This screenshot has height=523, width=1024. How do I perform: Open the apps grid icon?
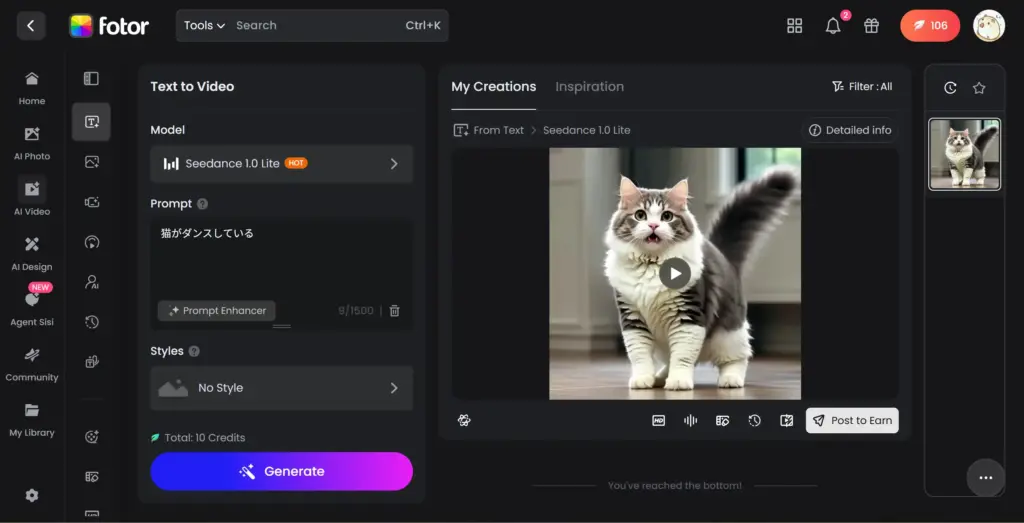click(x=795, y=26)
